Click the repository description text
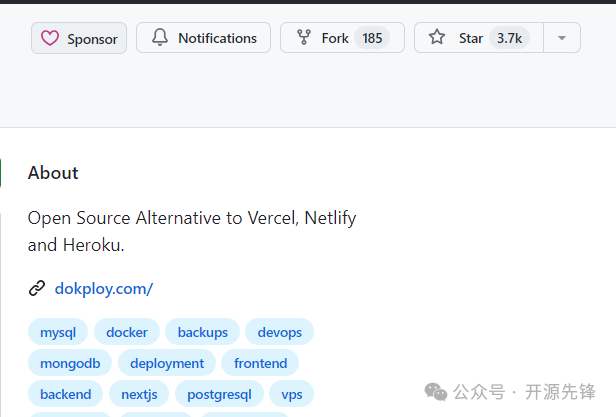 coord(192,231)
